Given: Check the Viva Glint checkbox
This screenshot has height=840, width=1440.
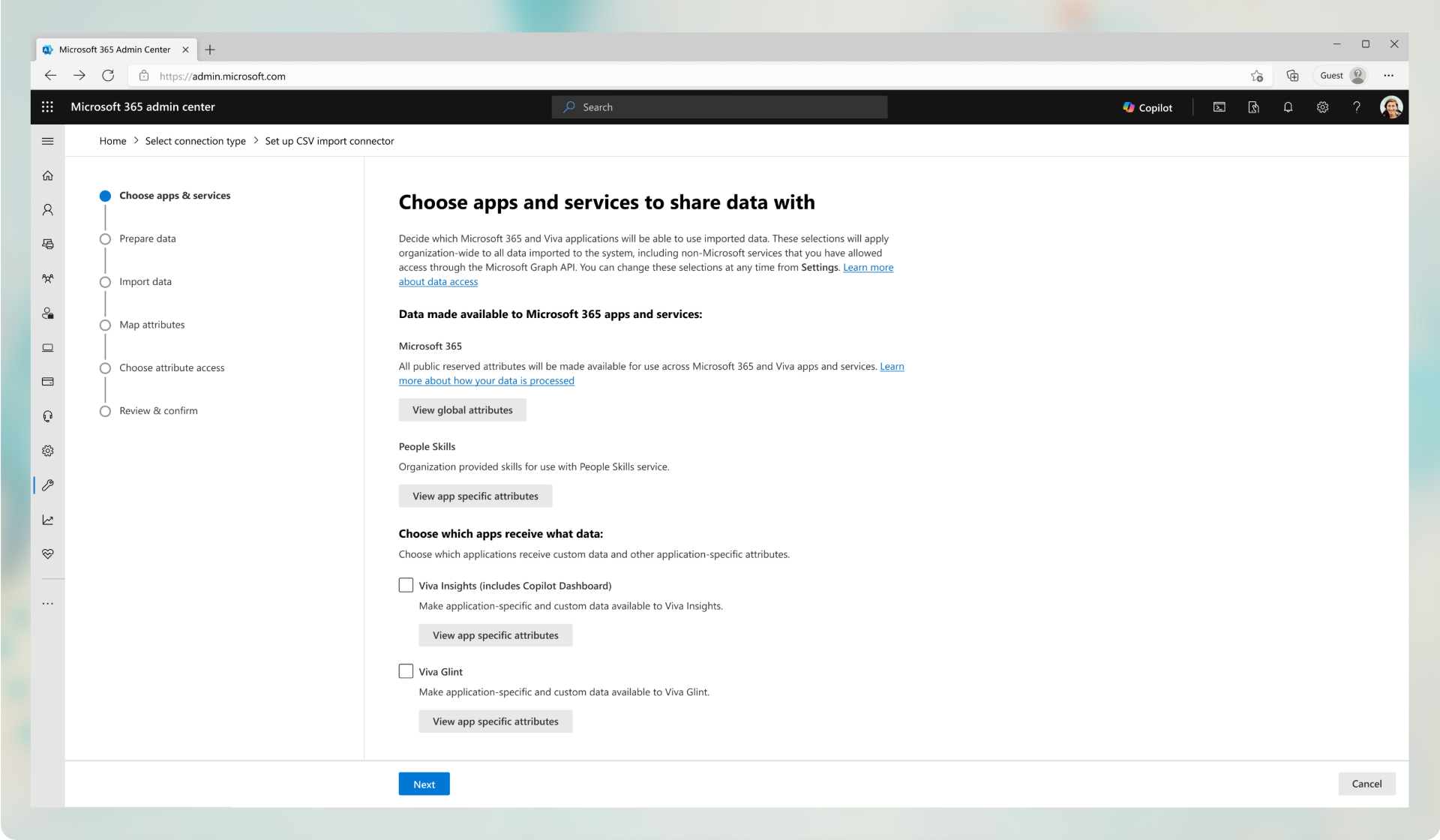Looking at the screenshot, I should coord(406,671).
